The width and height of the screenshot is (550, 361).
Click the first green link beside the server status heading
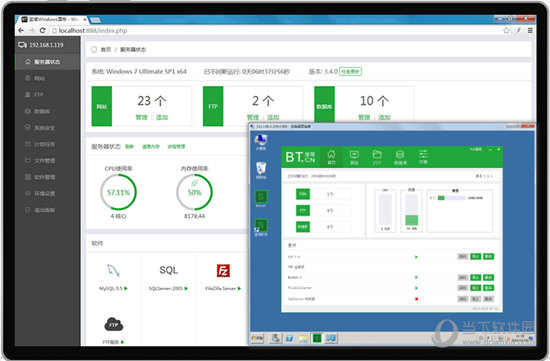129,147
